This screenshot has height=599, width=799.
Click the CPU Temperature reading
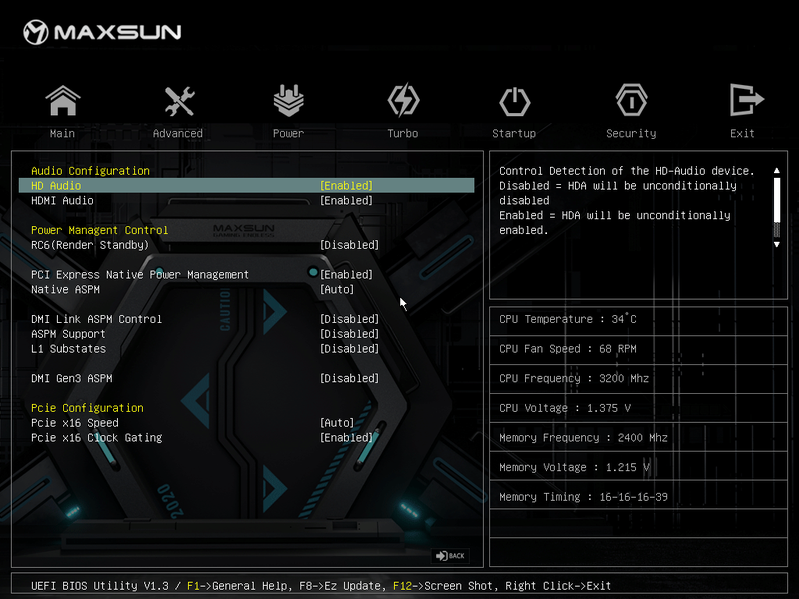point(568,319)
